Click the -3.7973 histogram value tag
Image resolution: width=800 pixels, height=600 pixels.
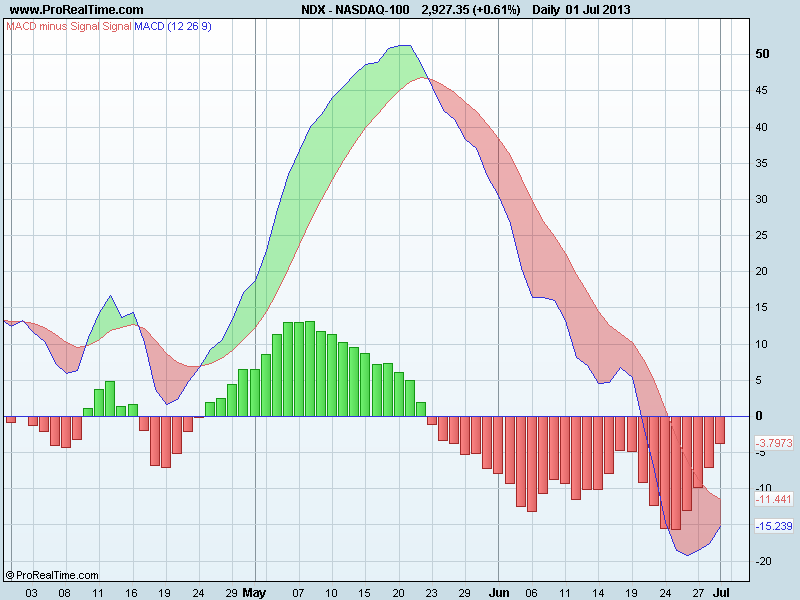click(774, 443)
